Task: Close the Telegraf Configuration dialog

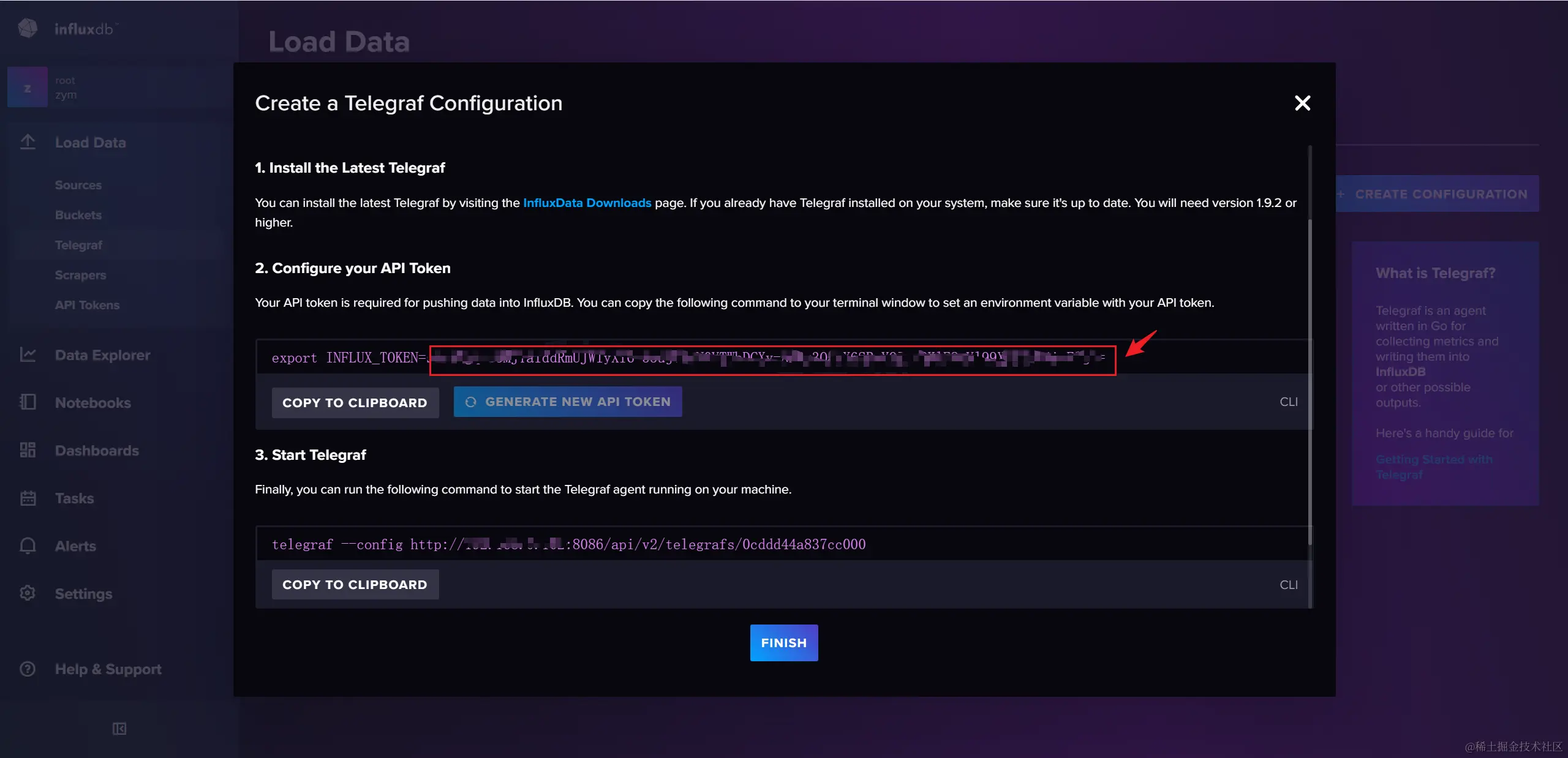Action: (1302, 103)
